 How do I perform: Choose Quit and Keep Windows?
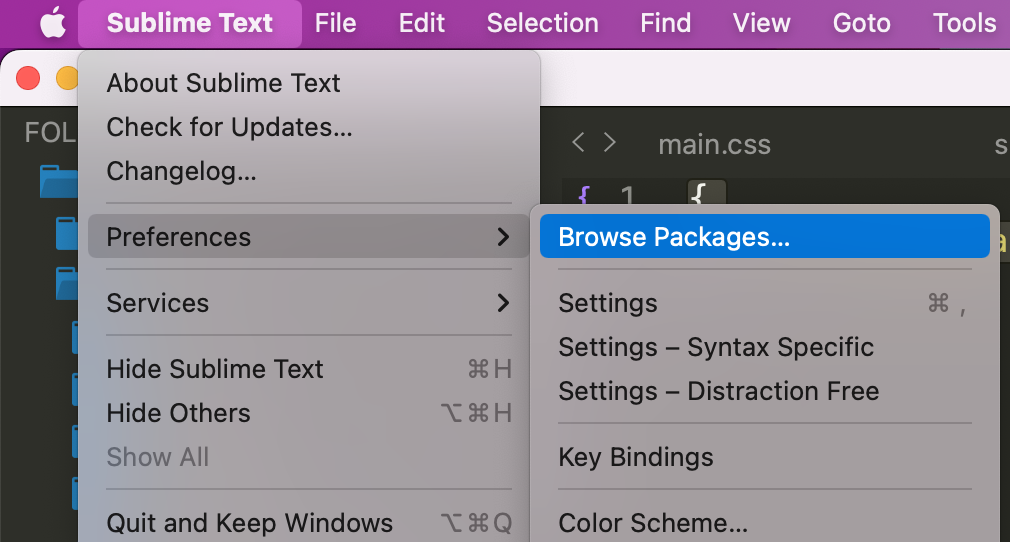click(249, 522)
